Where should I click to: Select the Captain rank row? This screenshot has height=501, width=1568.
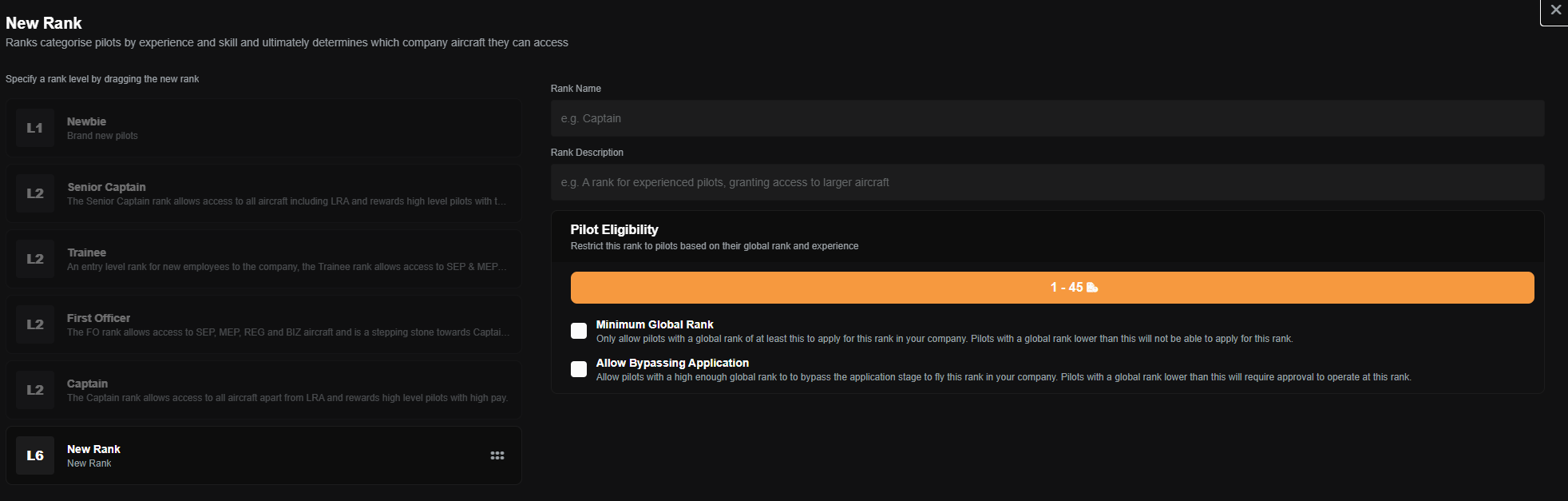[263, 390]
